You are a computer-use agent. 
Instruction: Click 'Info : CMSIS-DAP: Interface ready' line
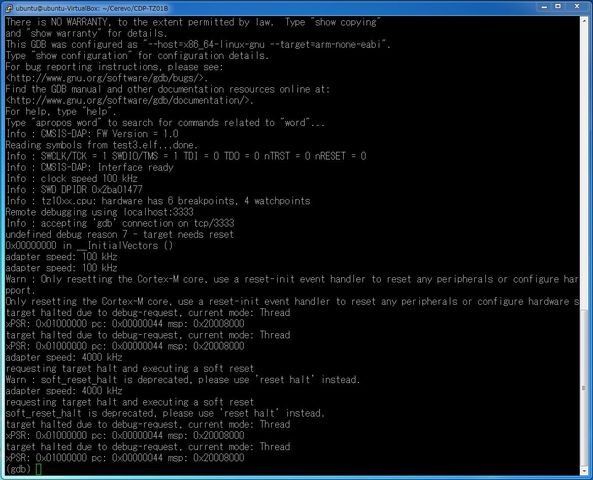89,167
